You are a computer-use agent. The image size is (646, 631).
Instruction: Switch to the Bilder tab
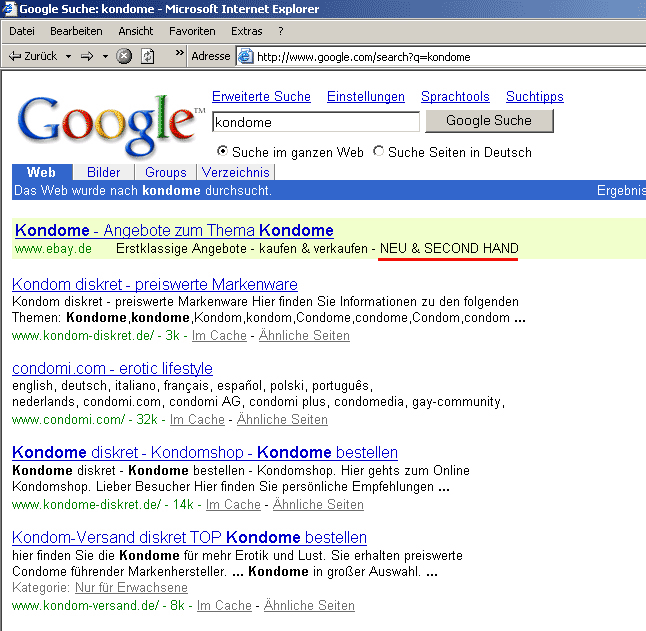[x=104, y=172]
